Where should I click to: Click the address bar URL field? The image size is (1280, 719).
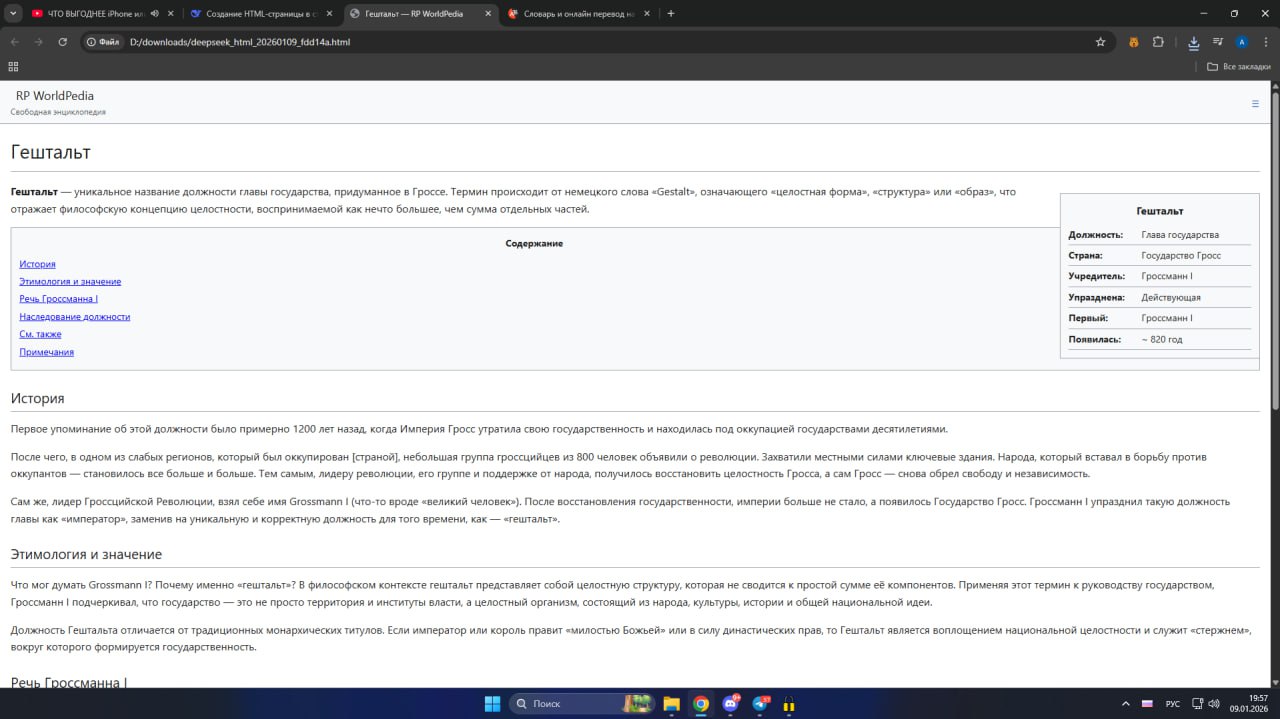coord(600,42)
